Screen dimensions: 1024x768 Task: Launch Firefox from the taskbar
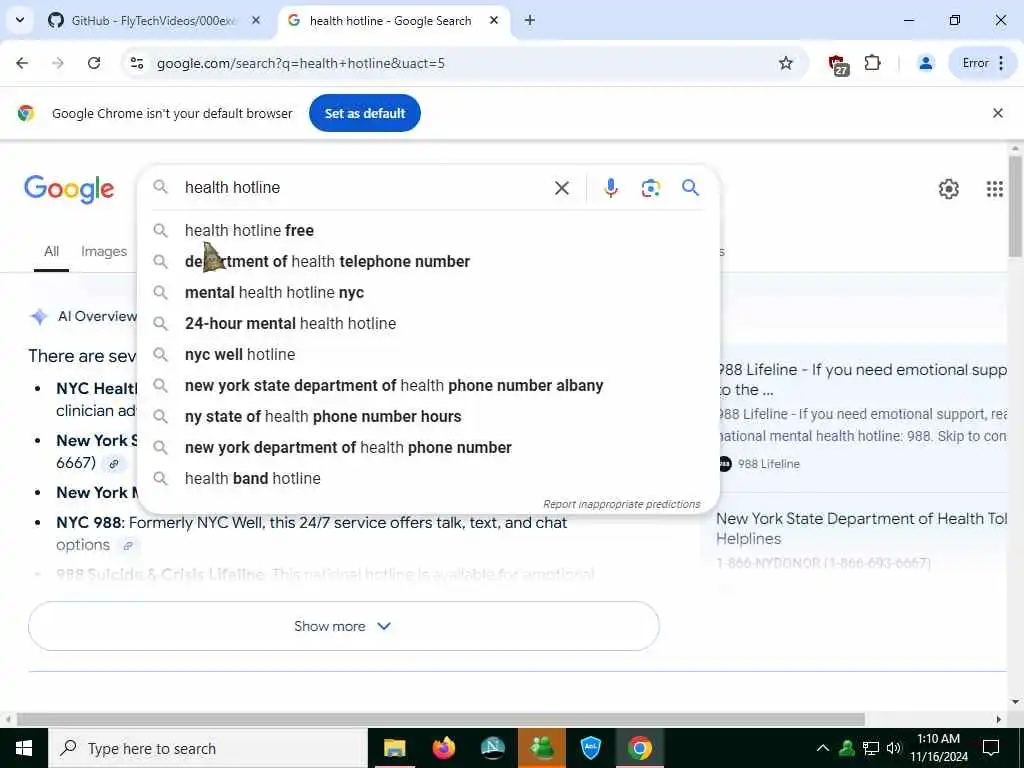[x=443, y=748]
